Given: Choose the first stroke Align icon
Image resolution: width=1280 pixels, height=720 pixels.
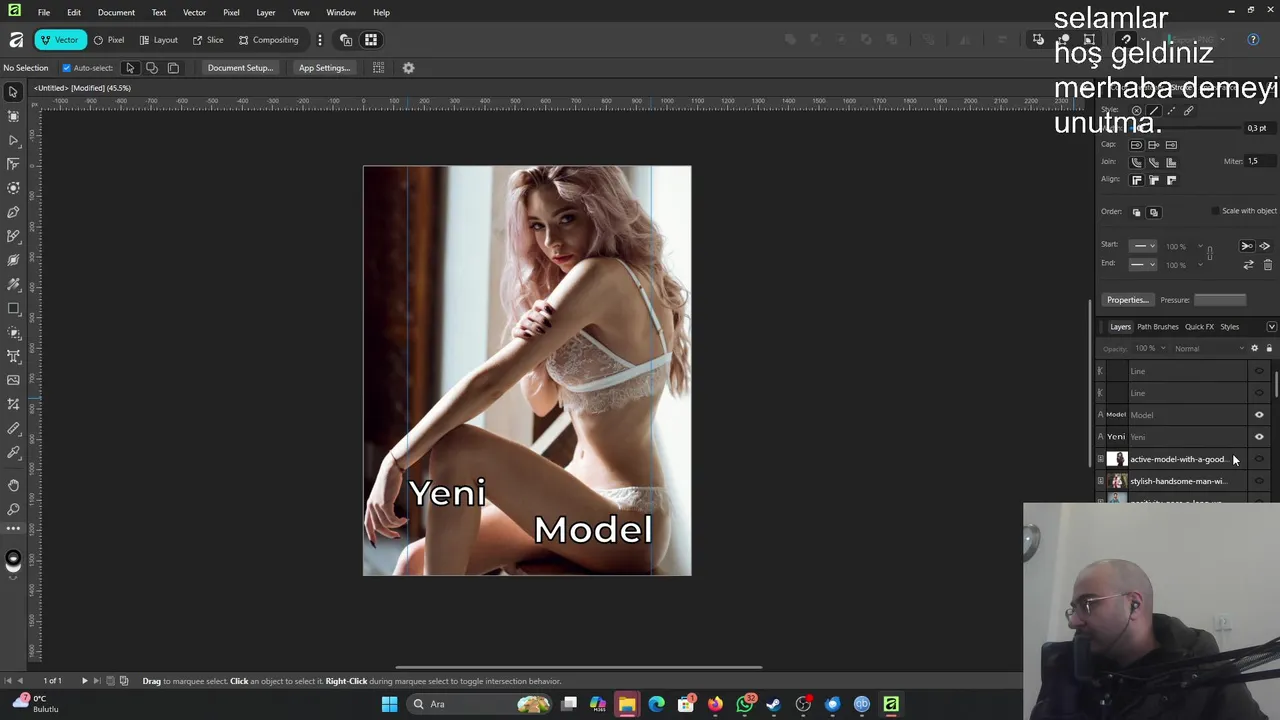Looking at the screenshot, I should [1136, 180].
